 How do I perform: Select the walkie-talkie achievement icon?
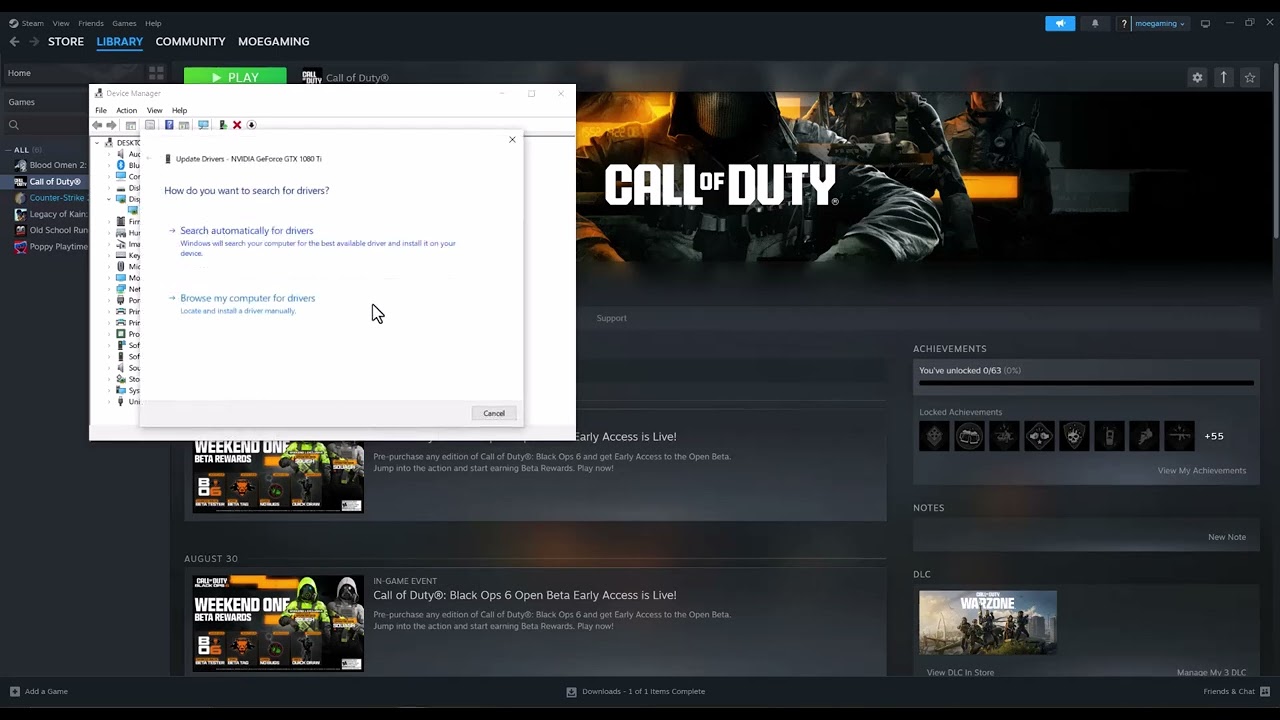pos(1109,436)
